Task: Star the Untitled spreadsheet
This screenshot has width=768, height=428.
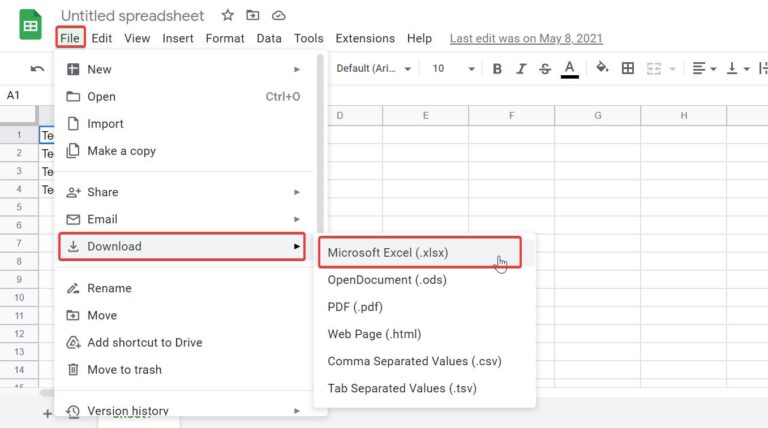Action: click(x=227, y=15)
